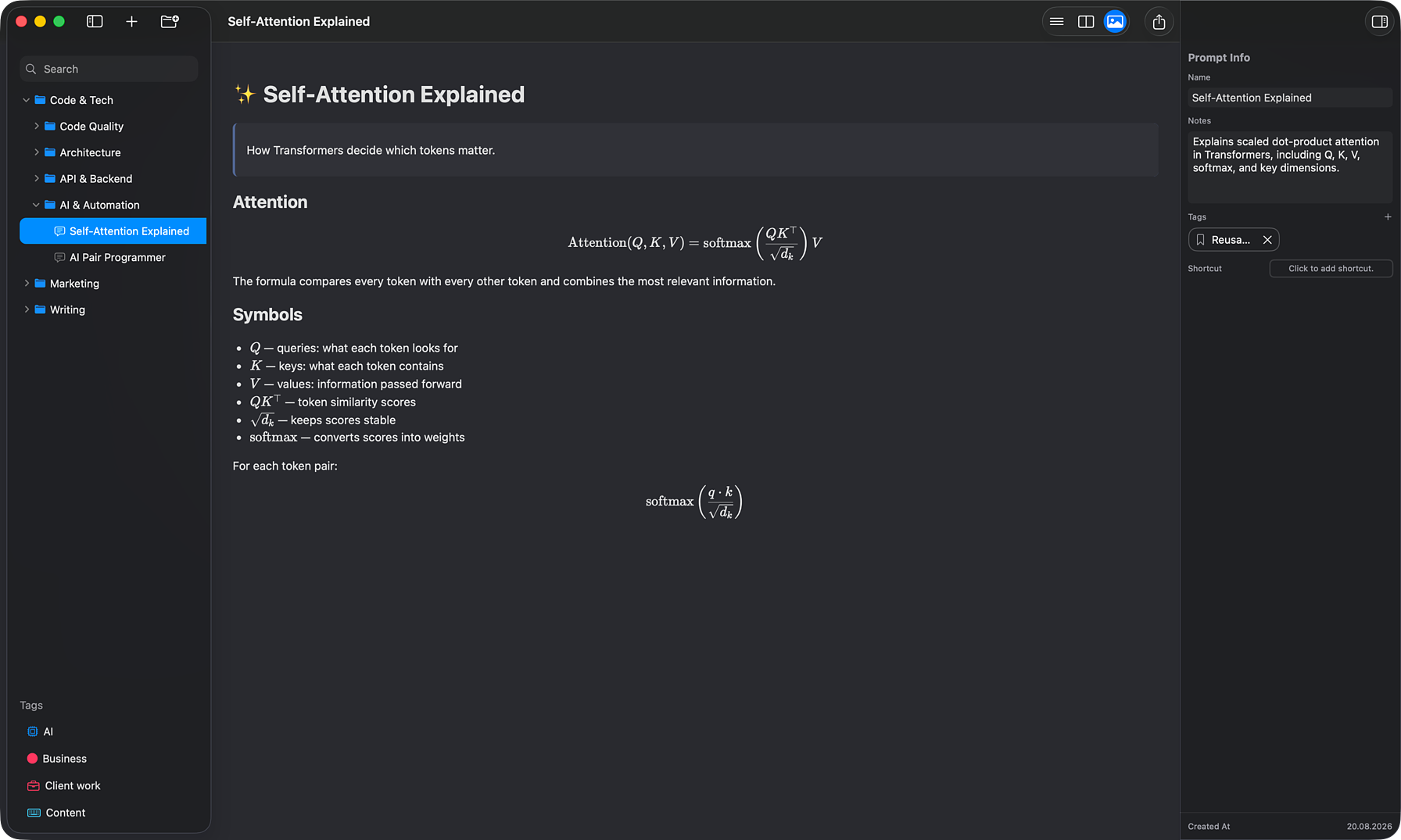Select the Code Quality folder row
The width and height of the screenshot is (1401, 840).
113,126
